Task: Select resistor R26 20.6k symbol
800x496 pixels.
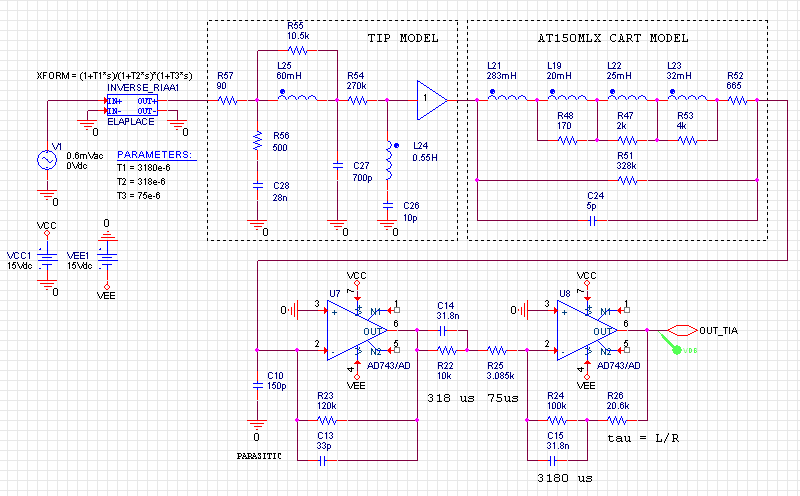Action: pyautogui.click(x=617, y=420)
